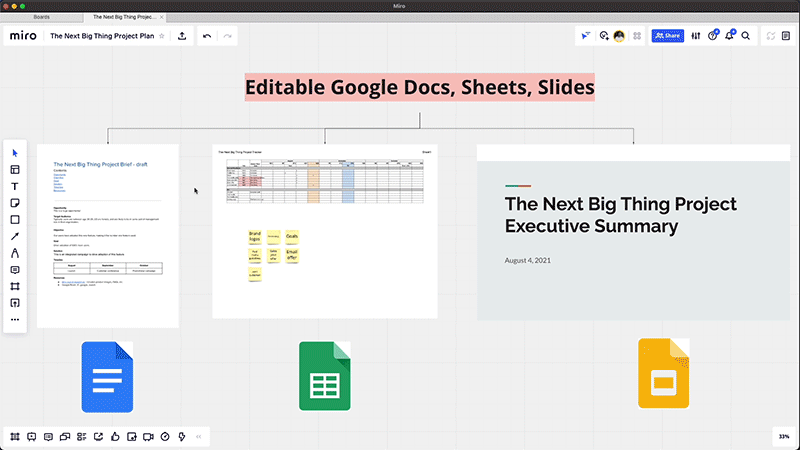Click the Undo arrow button

(207, 36)
